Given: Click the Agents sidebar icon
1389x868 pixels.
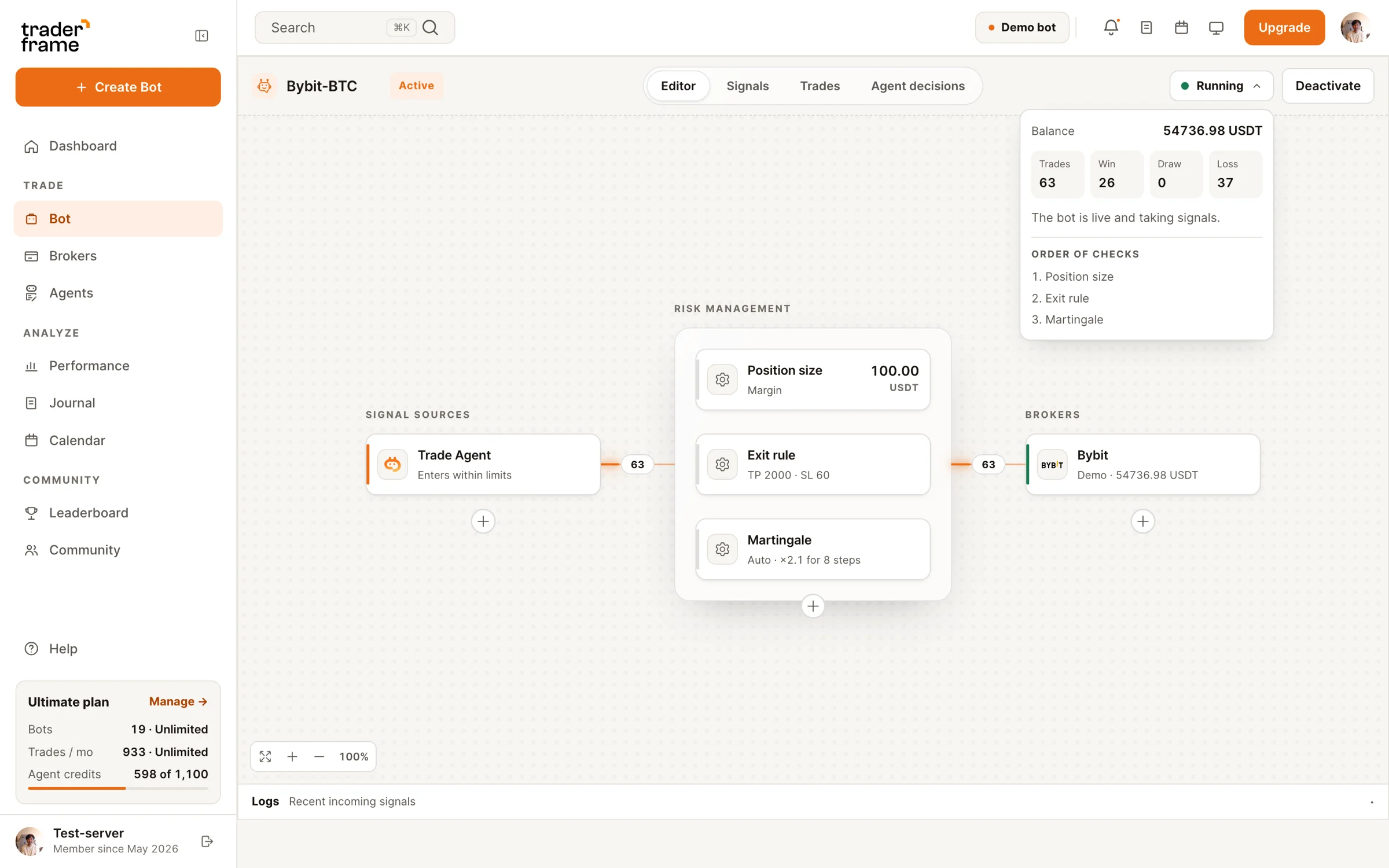Looking at the screenshot, I should coord(31,293).
